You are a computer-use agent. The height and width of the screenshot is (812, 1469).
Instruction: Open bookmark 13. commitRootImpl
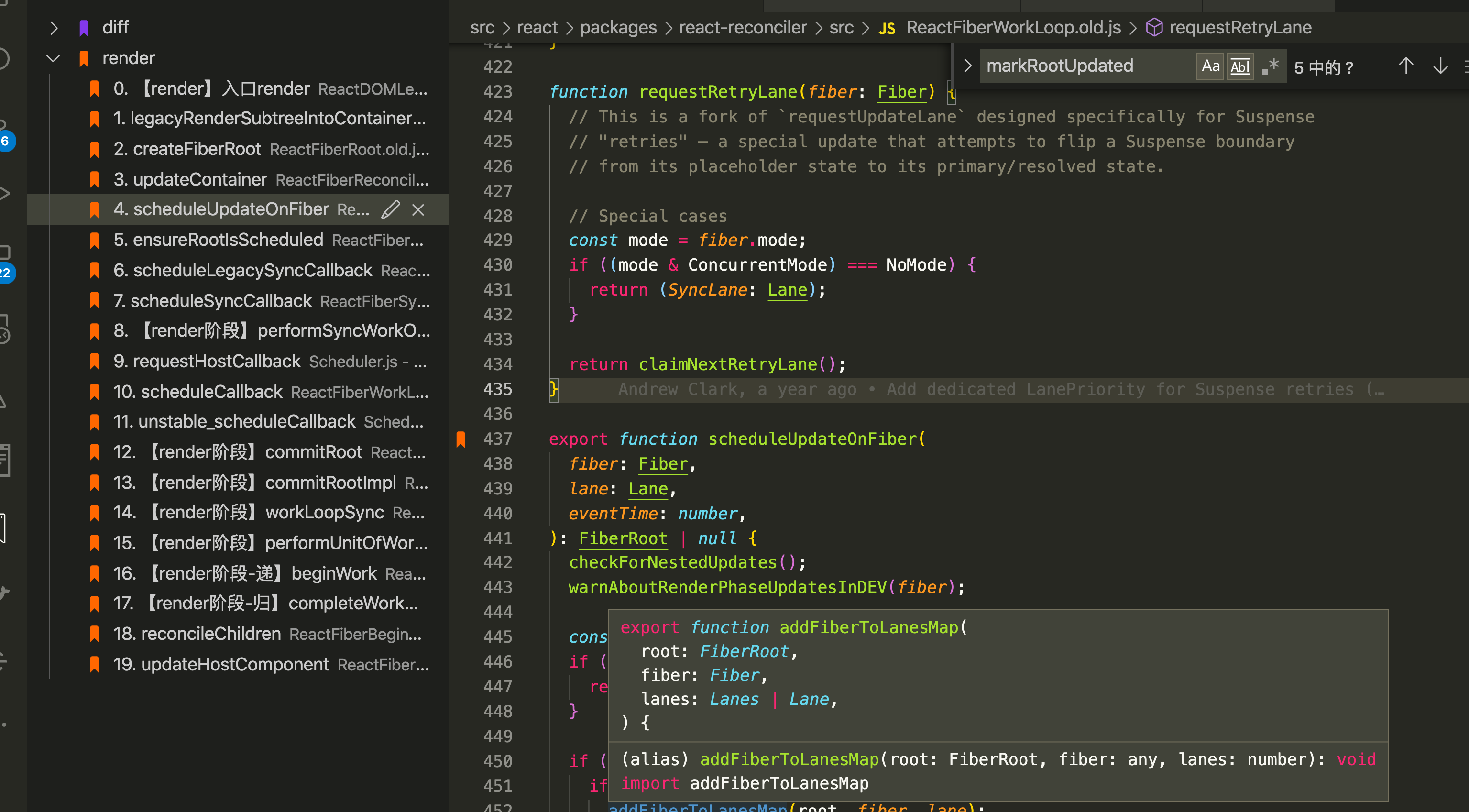coord(270,483)
